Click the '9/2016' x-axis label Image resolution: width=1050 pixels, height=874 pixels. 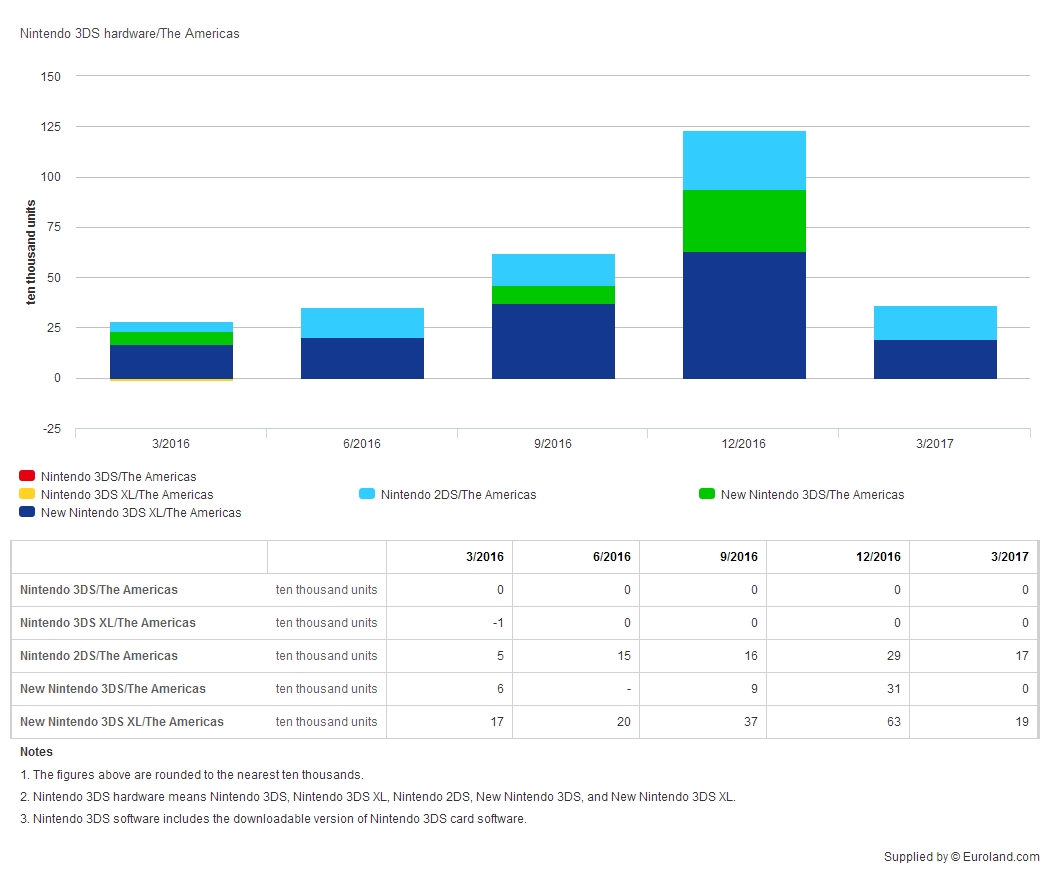[x=552, y=443]
